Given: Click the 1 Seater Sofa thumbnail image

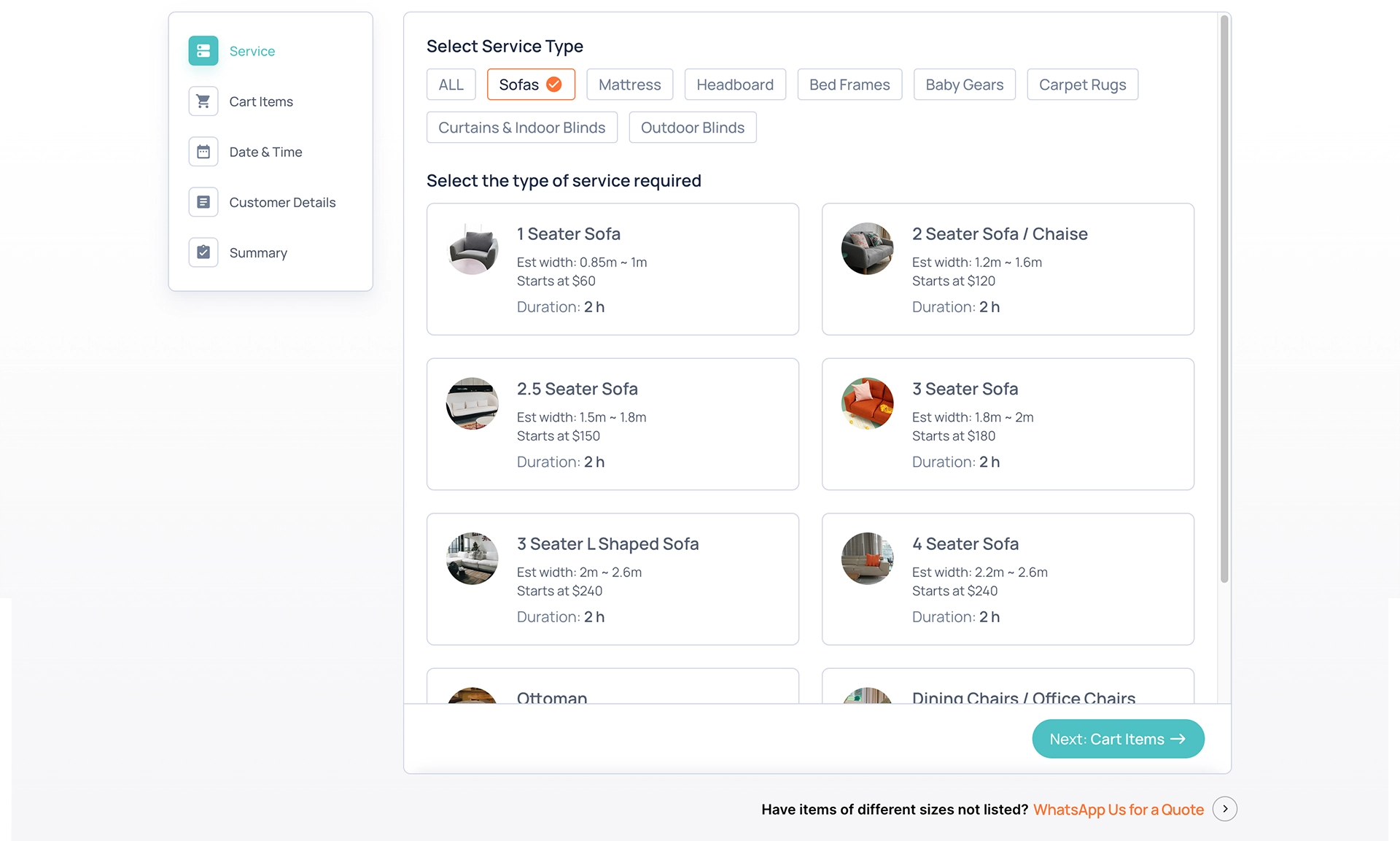Looking at the screenshot, I should pyautogui.click(x=472, y=249).
